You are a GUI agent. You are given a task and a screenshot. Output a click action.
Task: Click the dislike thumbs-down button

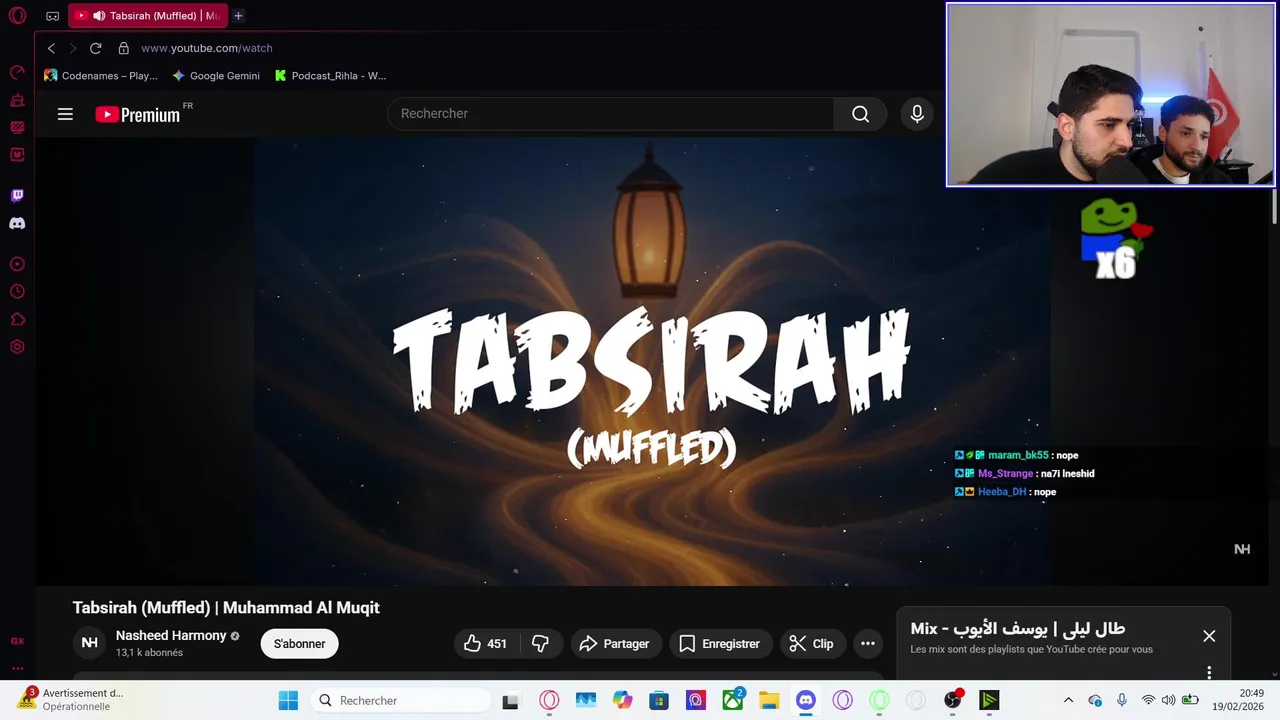pyautogui.click(x=540, y=644)
